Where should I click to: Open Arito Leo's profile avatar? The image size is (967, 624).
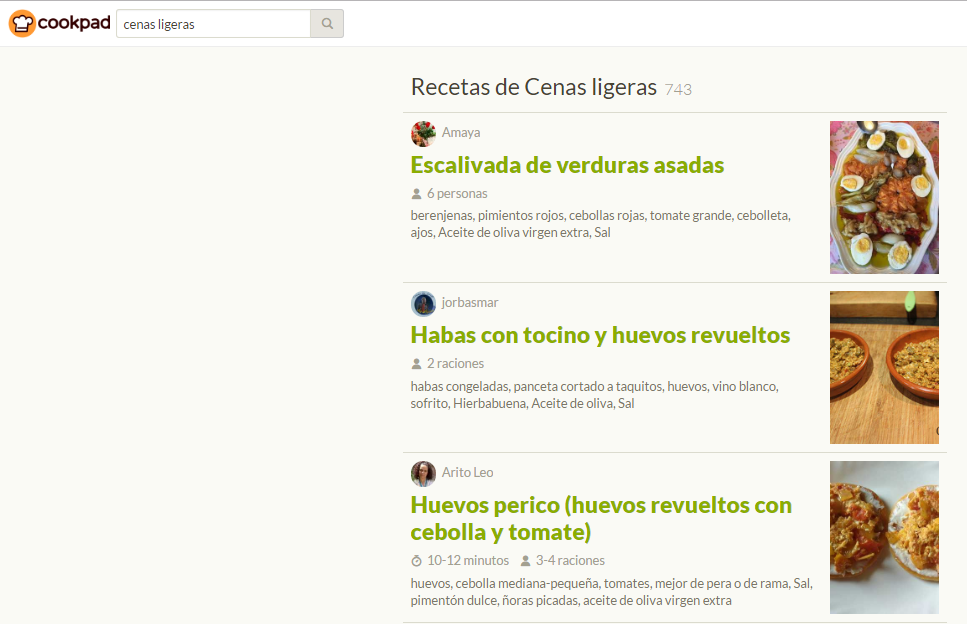point(423,473)
